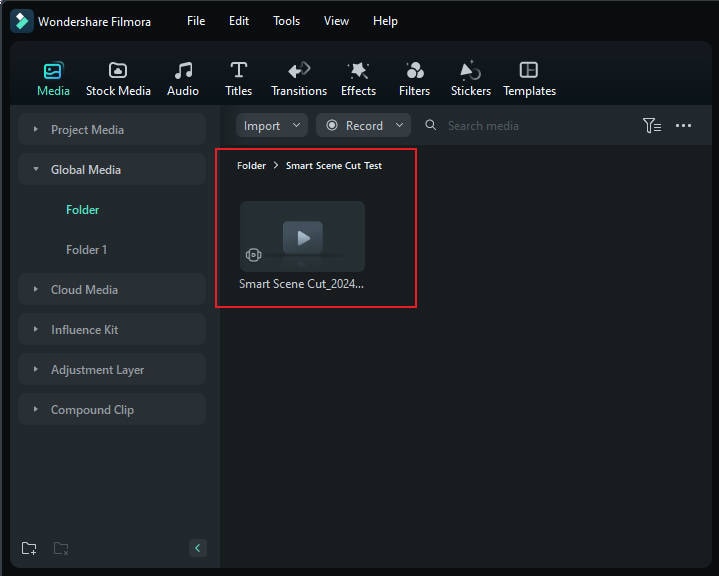719x576 pixels.
Task: Expand the Project Media section
Action: 112,129
